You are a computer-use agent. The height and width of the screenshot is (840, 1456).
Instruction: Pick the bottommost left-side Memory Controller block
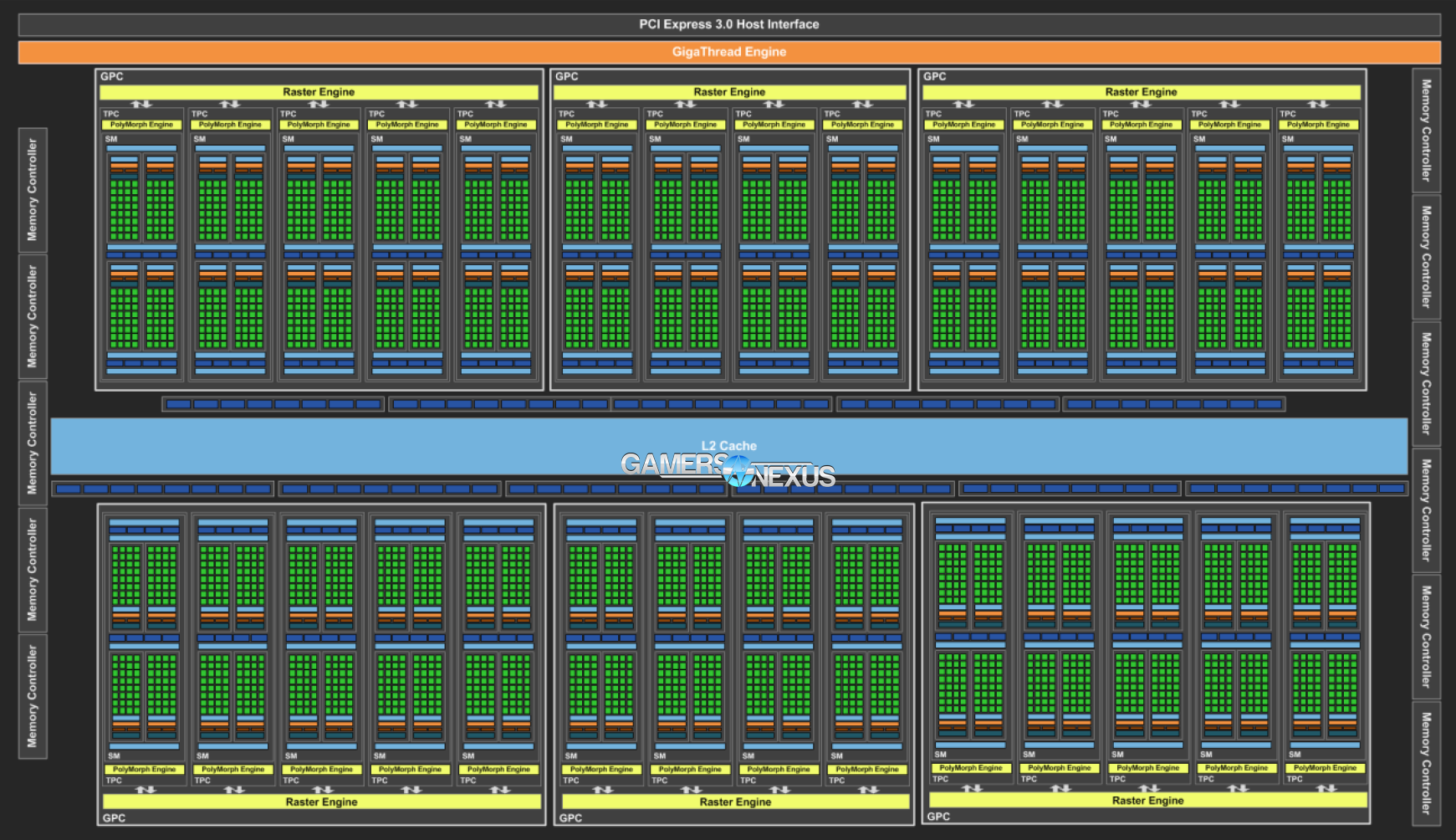coord(33,696)
